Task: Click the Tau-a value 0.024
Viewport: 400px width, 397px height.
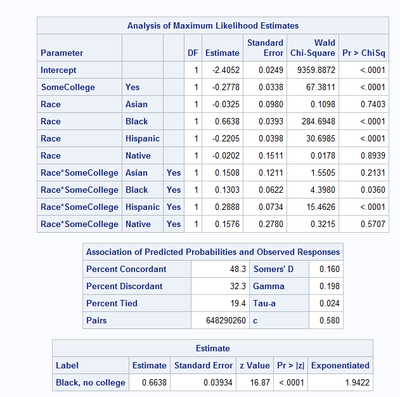Action: point(329,303)
